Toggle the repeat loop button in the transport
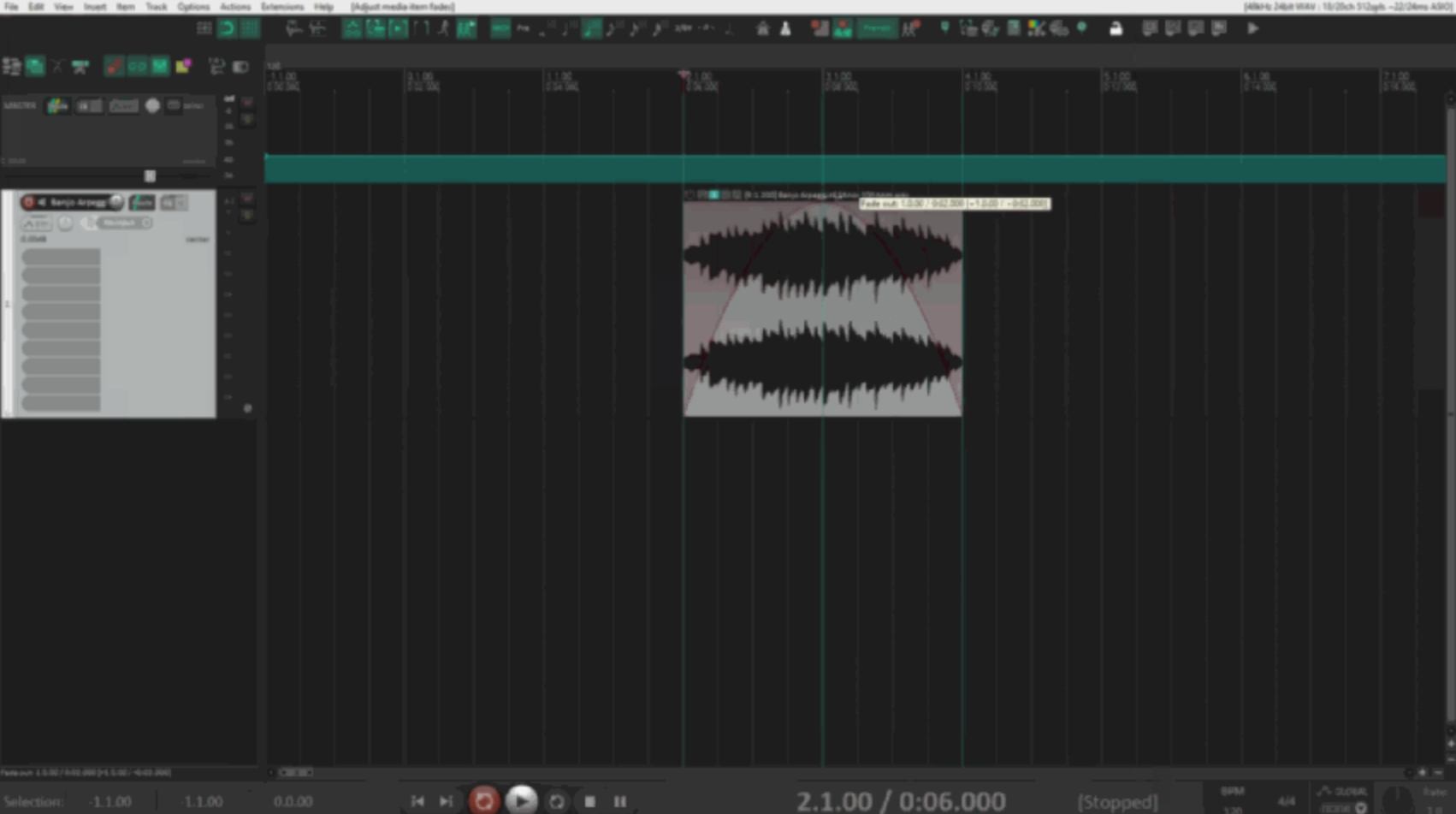 click(557, 801)
